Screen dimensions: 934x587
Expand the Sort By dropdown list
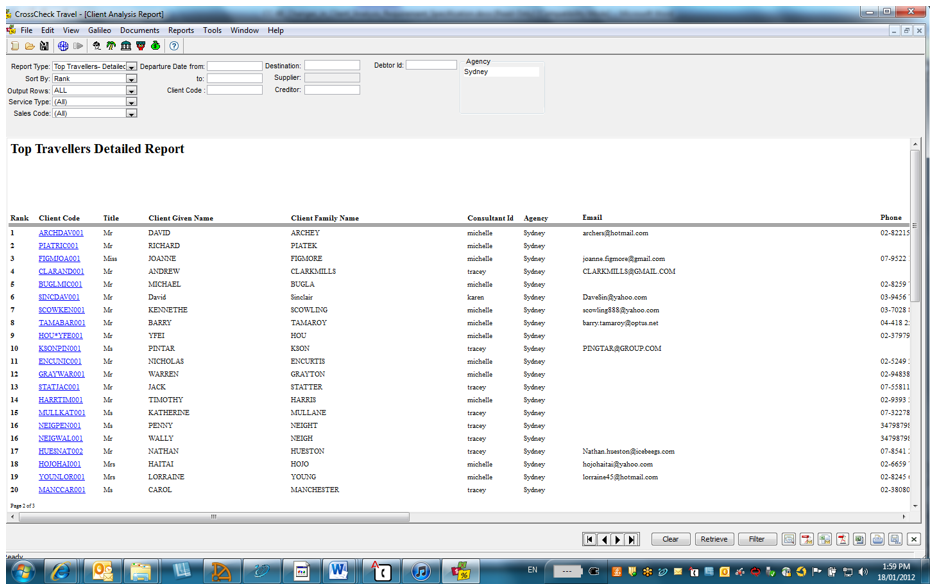[130, 77]
